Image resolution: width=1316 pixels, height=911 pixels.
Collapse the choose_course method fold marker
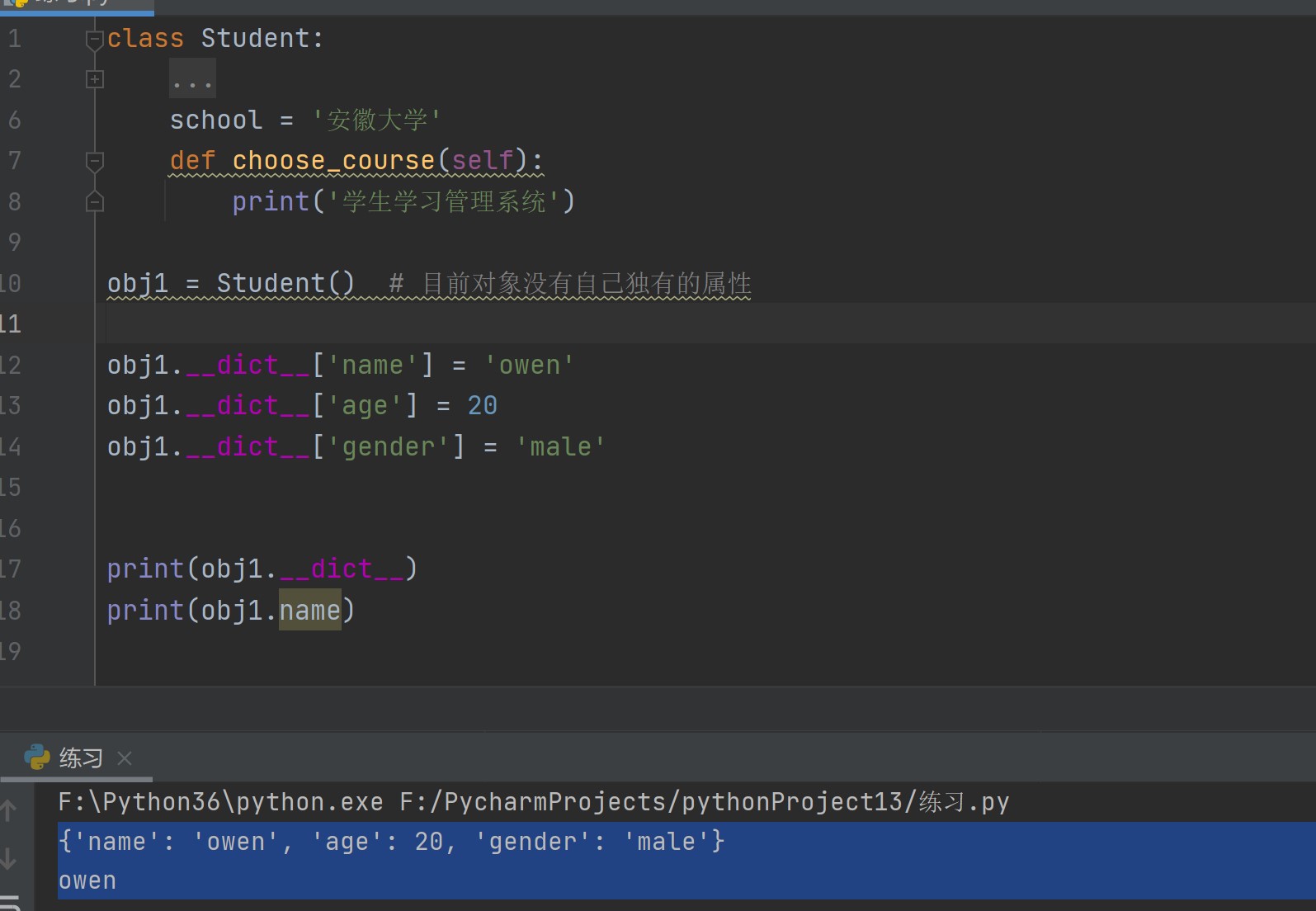click(x=95, y=161)
